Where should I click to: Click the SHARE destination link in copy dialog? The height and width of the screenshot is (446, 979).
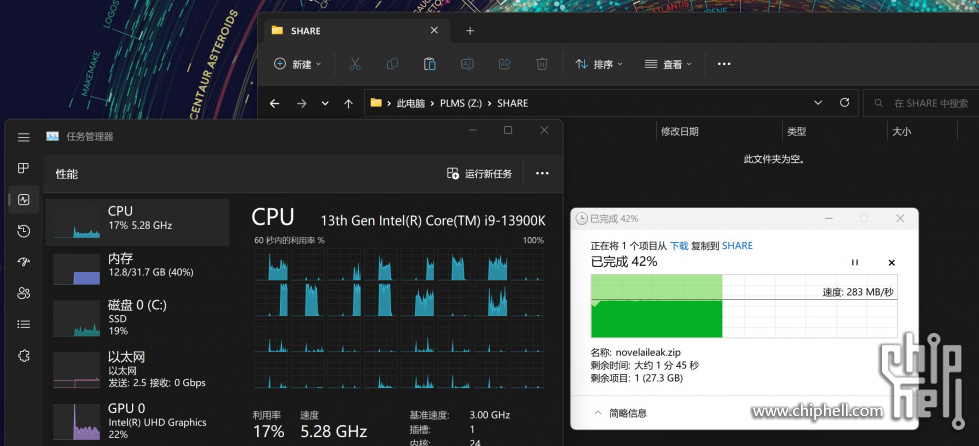(x=737, y=246)
